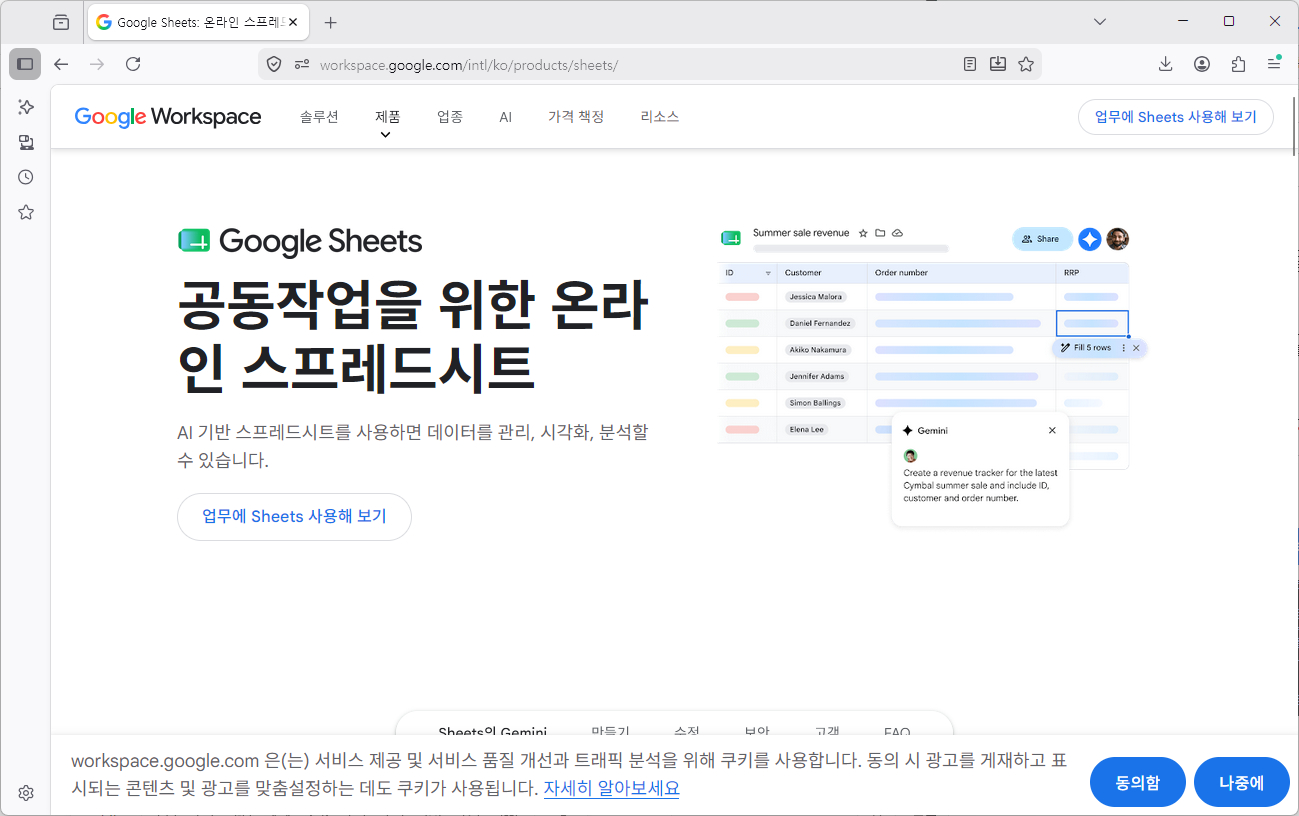Toggle reader view in address bar
Viewport: 1299px width, 816px height.
coord(970,64)
